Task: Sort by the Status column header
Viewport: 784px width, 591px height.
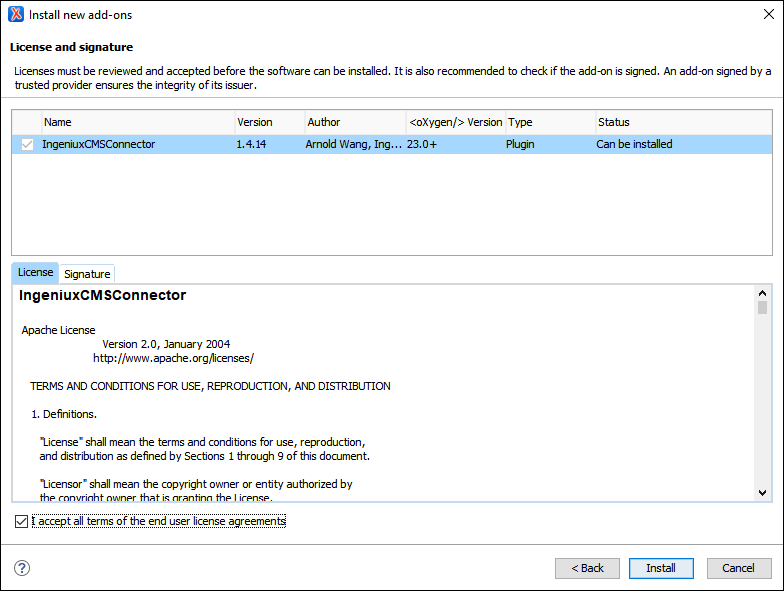Action: 684,122
